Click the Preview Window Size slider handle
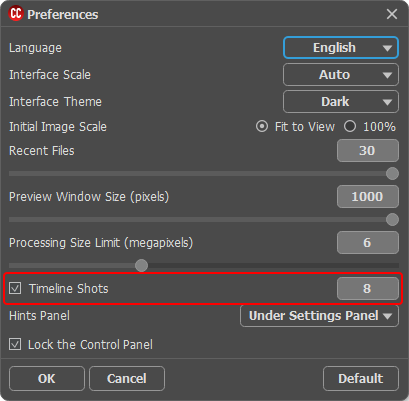 (x=392, y=220)
